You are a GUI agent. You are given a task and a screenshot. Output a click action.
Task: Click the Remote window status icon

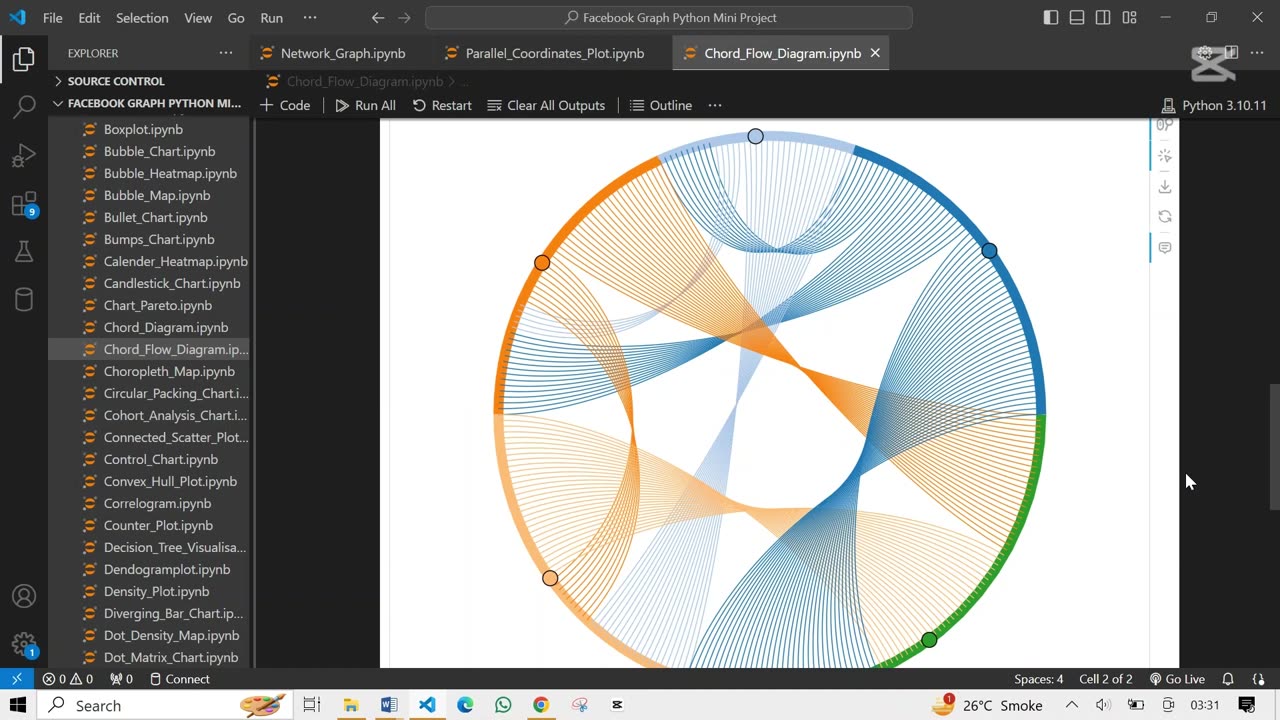tap(17, 679)
